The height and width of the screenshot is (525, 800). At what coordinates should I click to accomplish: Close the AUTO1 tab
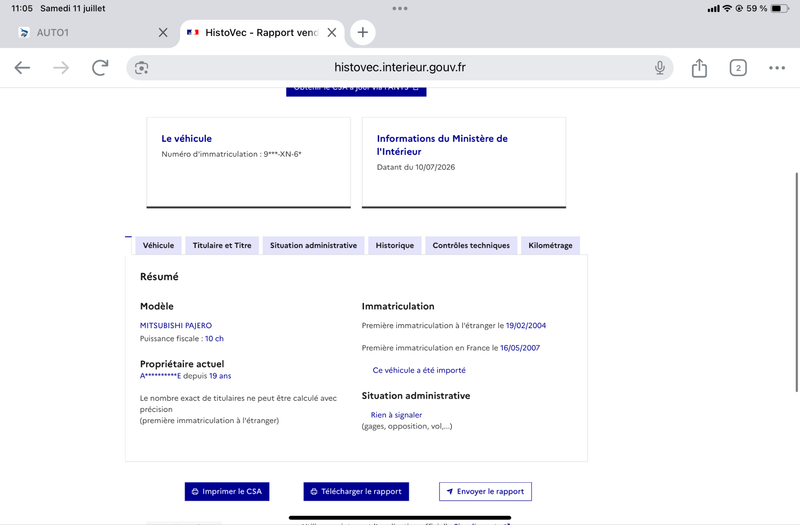(x=163, y=33)
